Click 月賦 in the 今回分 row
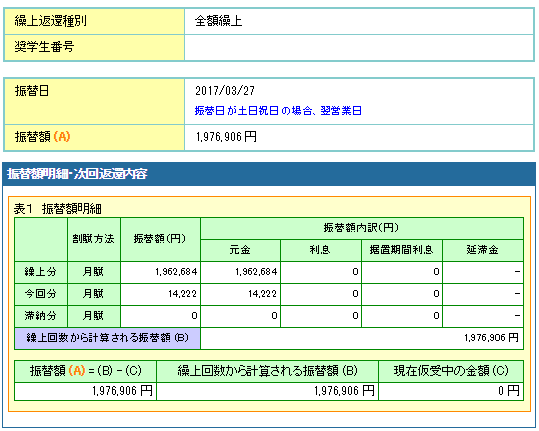Screen dimensions: 539x431 [x=94, y=294]
